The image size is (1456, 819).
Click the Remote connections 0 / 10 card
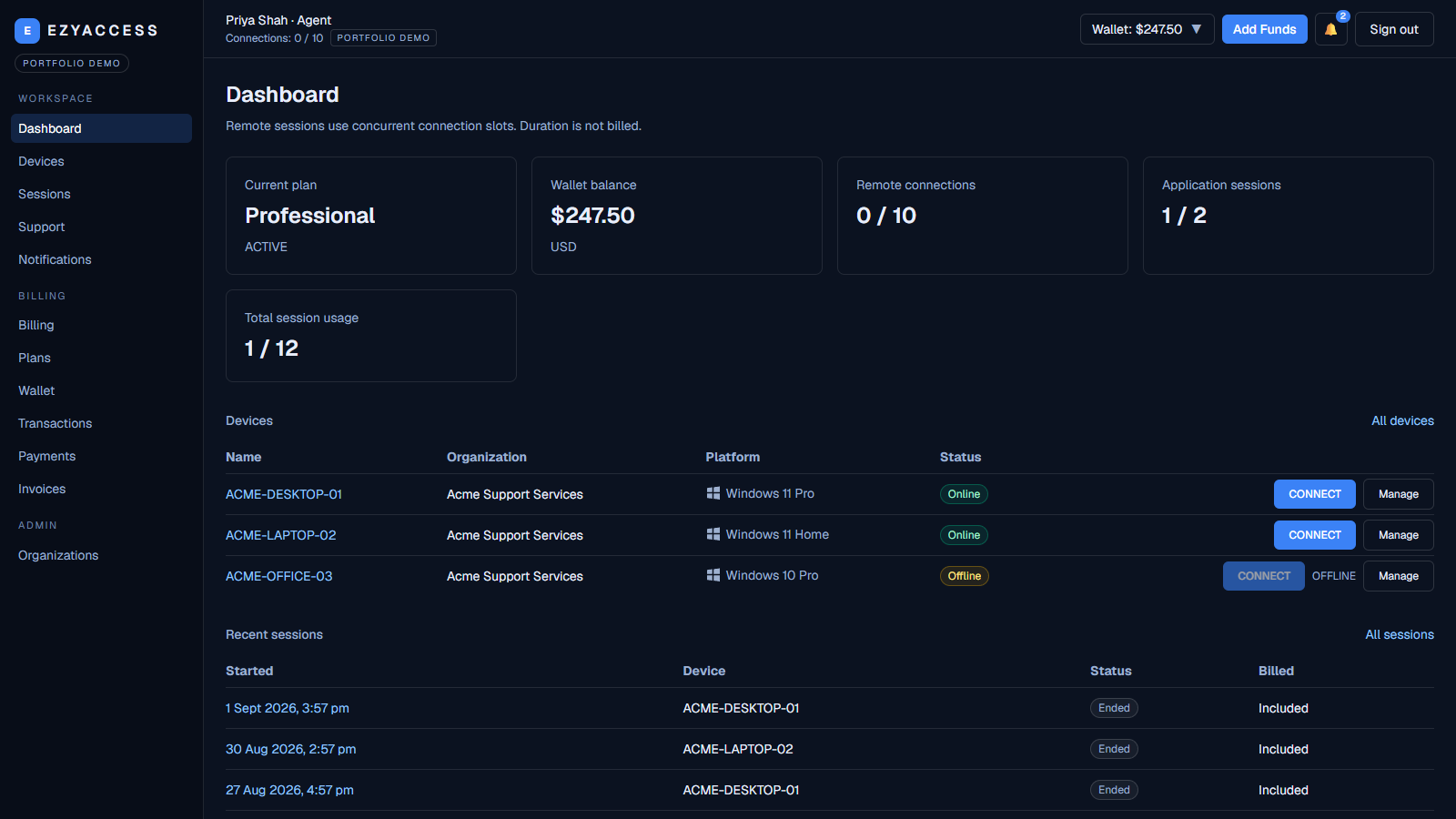coord(983,216)
